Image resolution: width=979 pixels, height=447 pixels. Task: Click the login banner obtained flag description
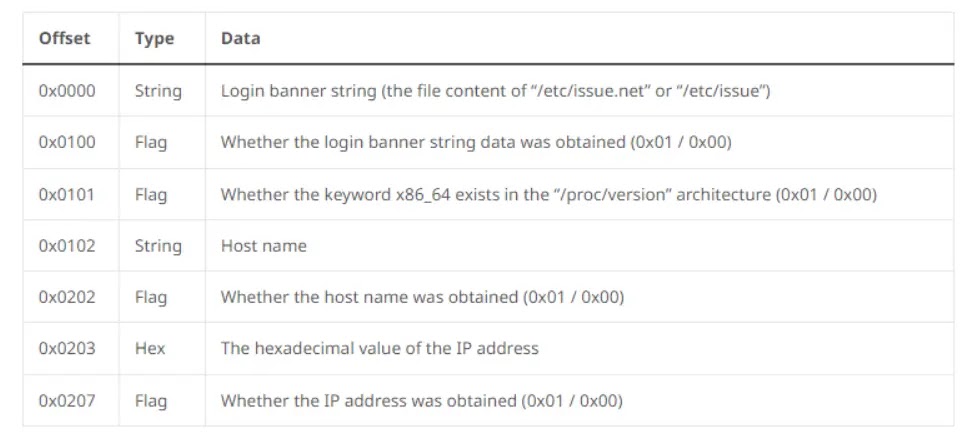pos(476,142)
